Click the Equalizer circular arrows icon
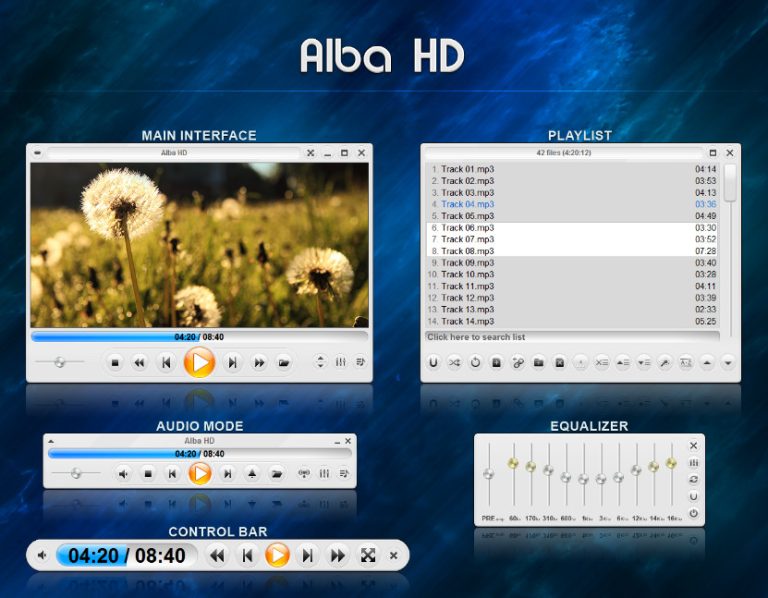Screen dimensions: 768x598 (694, 479)
